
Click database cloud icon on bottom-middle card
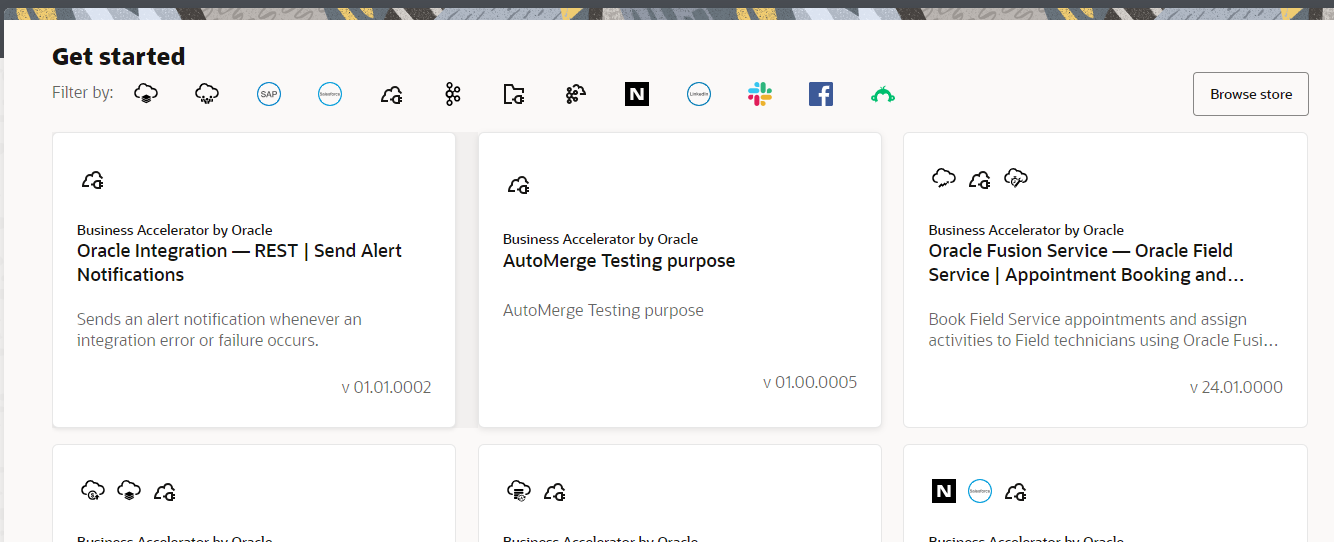(518, 491)
